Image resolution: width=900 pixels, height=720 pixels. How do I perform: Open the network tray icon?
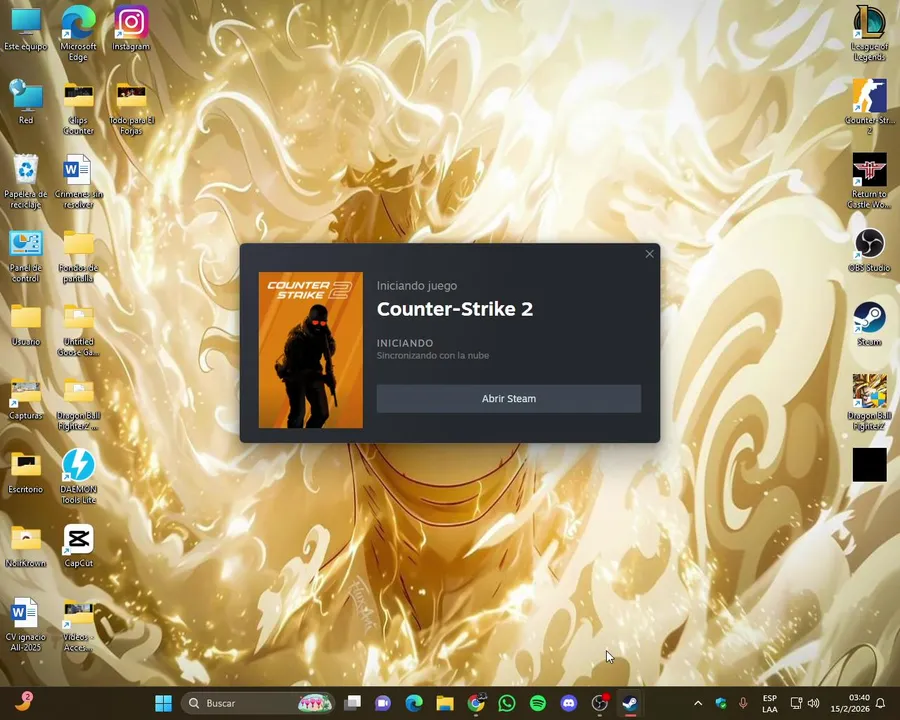(x=796, y=703)
